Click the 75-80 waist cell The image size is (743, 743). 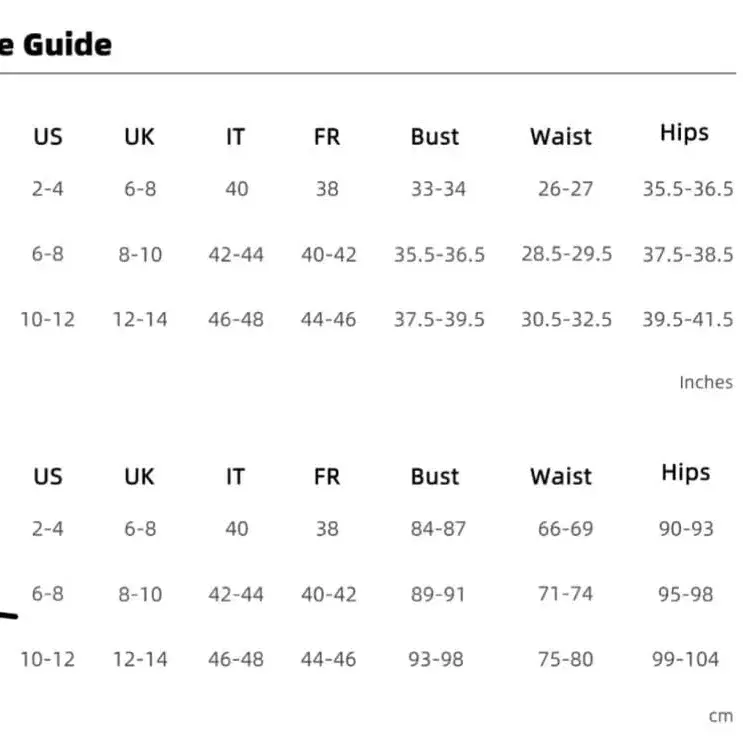(565, 659)
